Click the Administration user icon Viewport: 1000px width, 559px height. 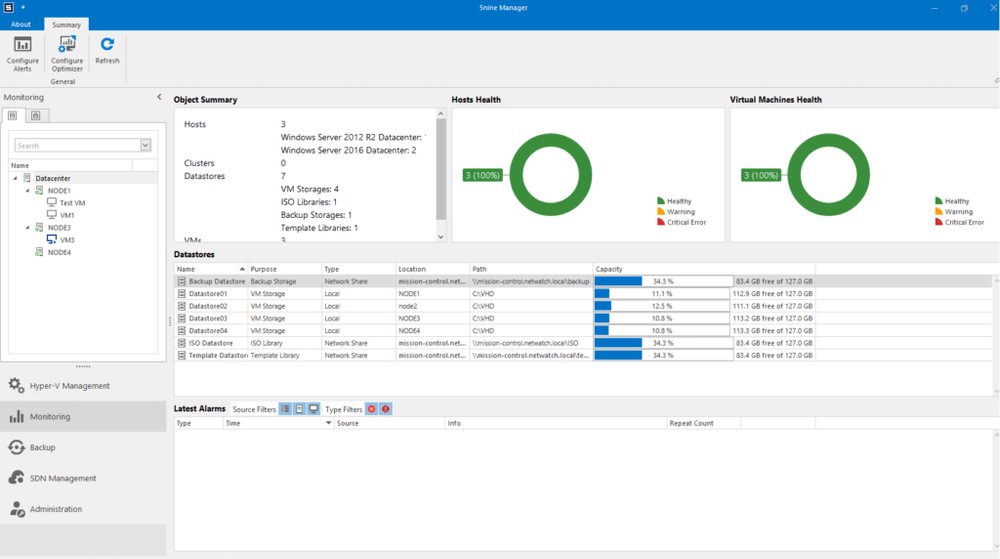(x=17, y=509)
